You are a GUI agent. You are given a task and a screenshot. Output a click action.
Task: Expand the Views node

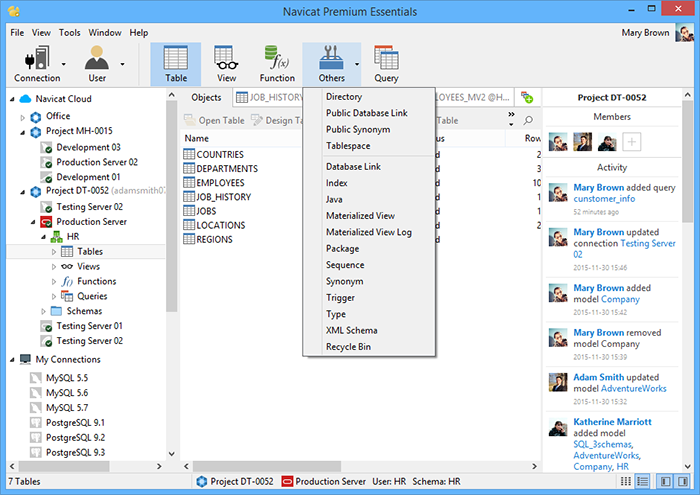[x=54, y=267]
